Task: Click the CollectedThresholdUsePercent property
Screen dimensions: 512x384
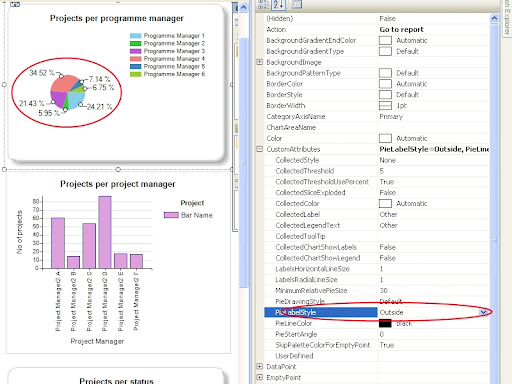Action: [x=322, y=182]
